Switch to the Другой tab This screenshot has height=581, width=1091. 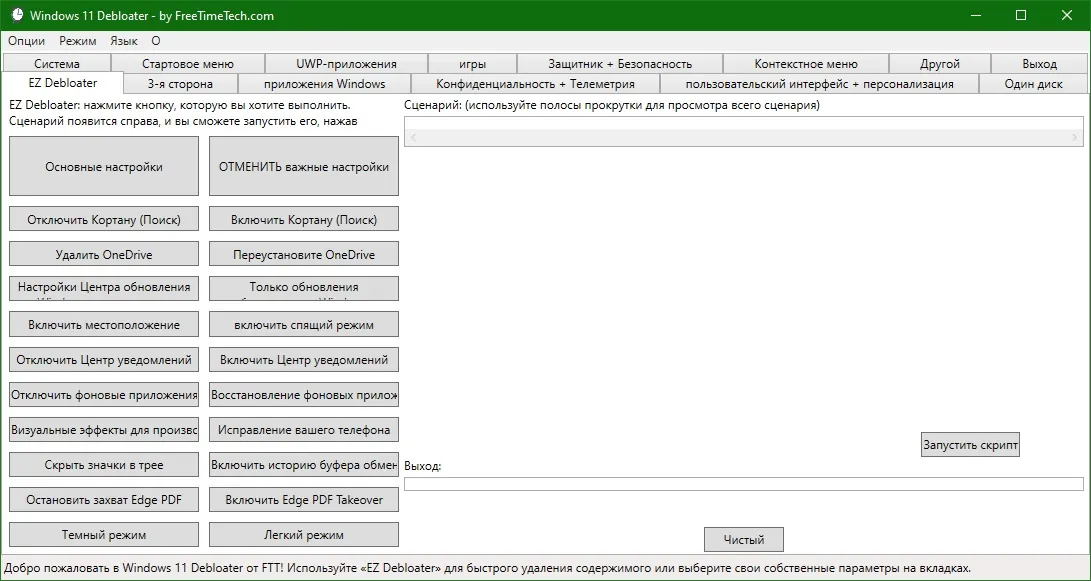pyautogui.click(x=940, y=64)
